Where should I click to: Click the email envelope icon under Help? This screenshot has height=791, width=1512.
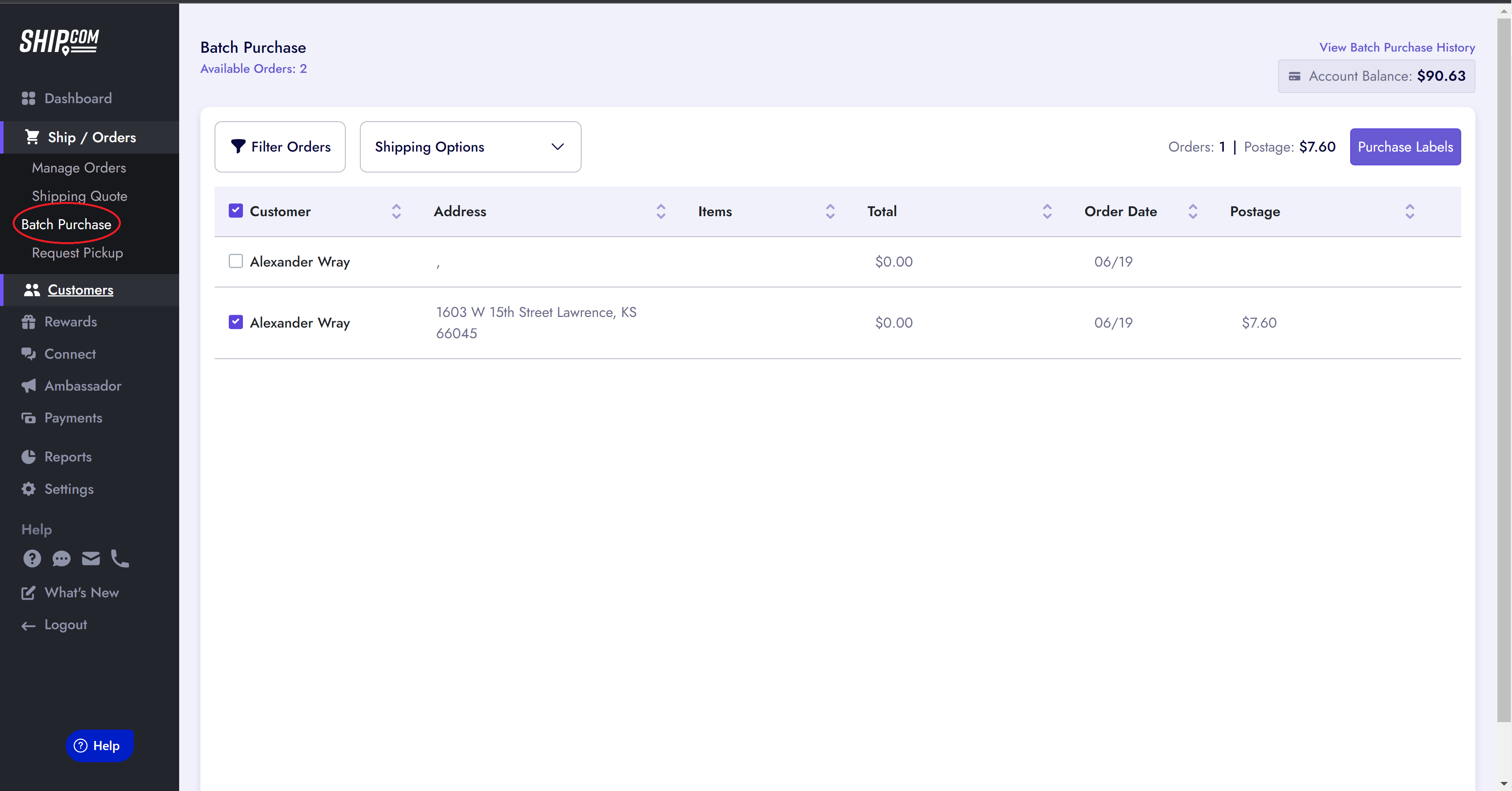(x=91, y=559)
